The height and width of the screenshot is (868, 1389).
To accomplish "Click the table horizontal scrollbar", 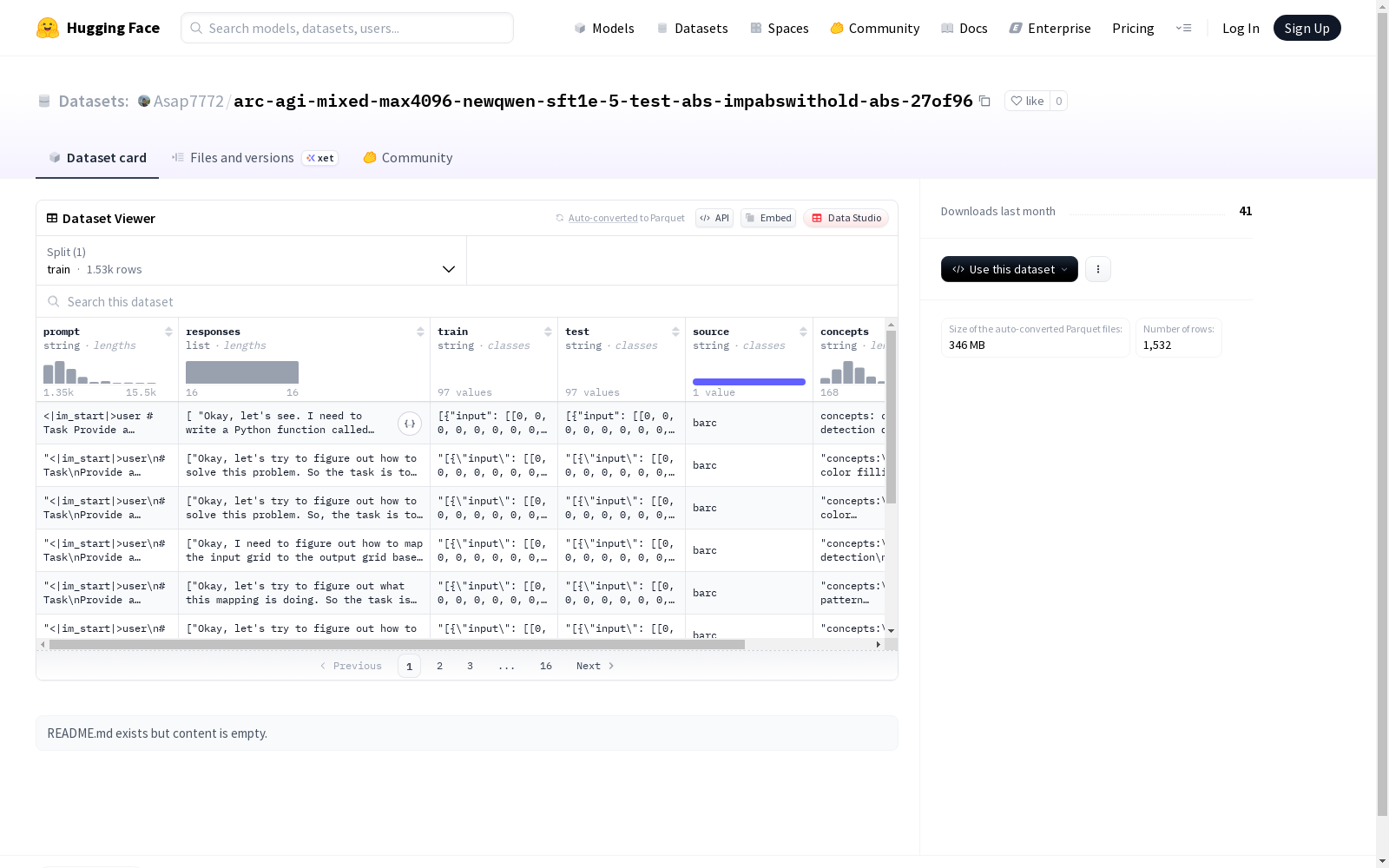I will (397, 644).
